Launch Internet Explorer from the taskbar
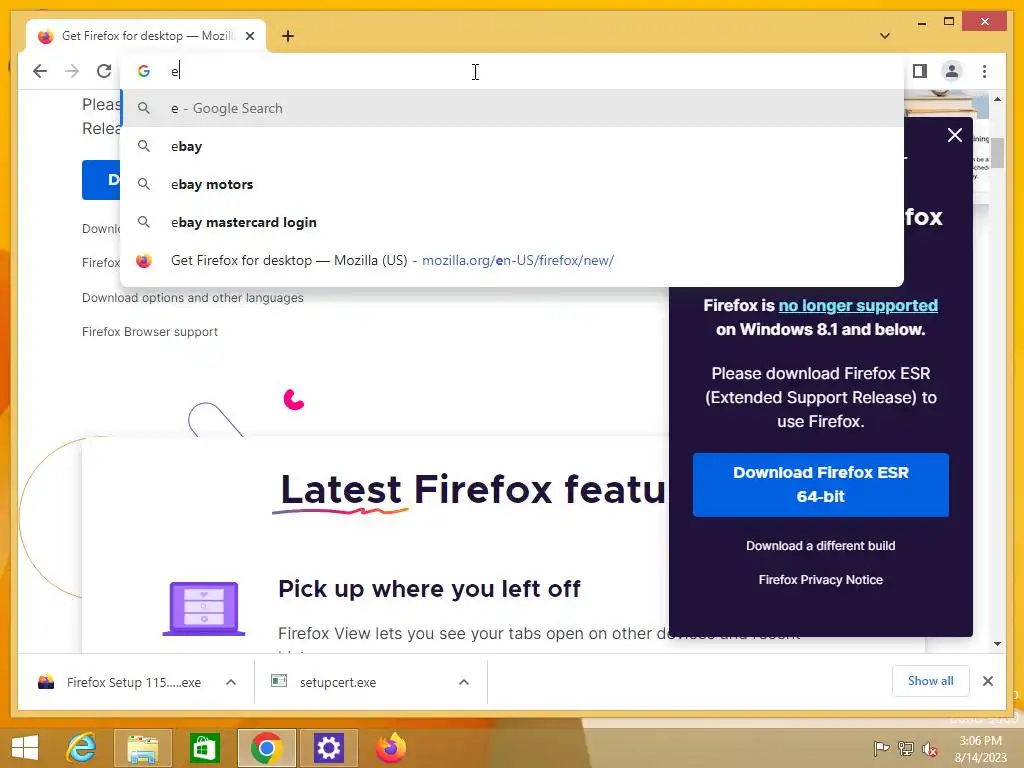This screenshot has width=1024, height=768. tap(82, 748)
